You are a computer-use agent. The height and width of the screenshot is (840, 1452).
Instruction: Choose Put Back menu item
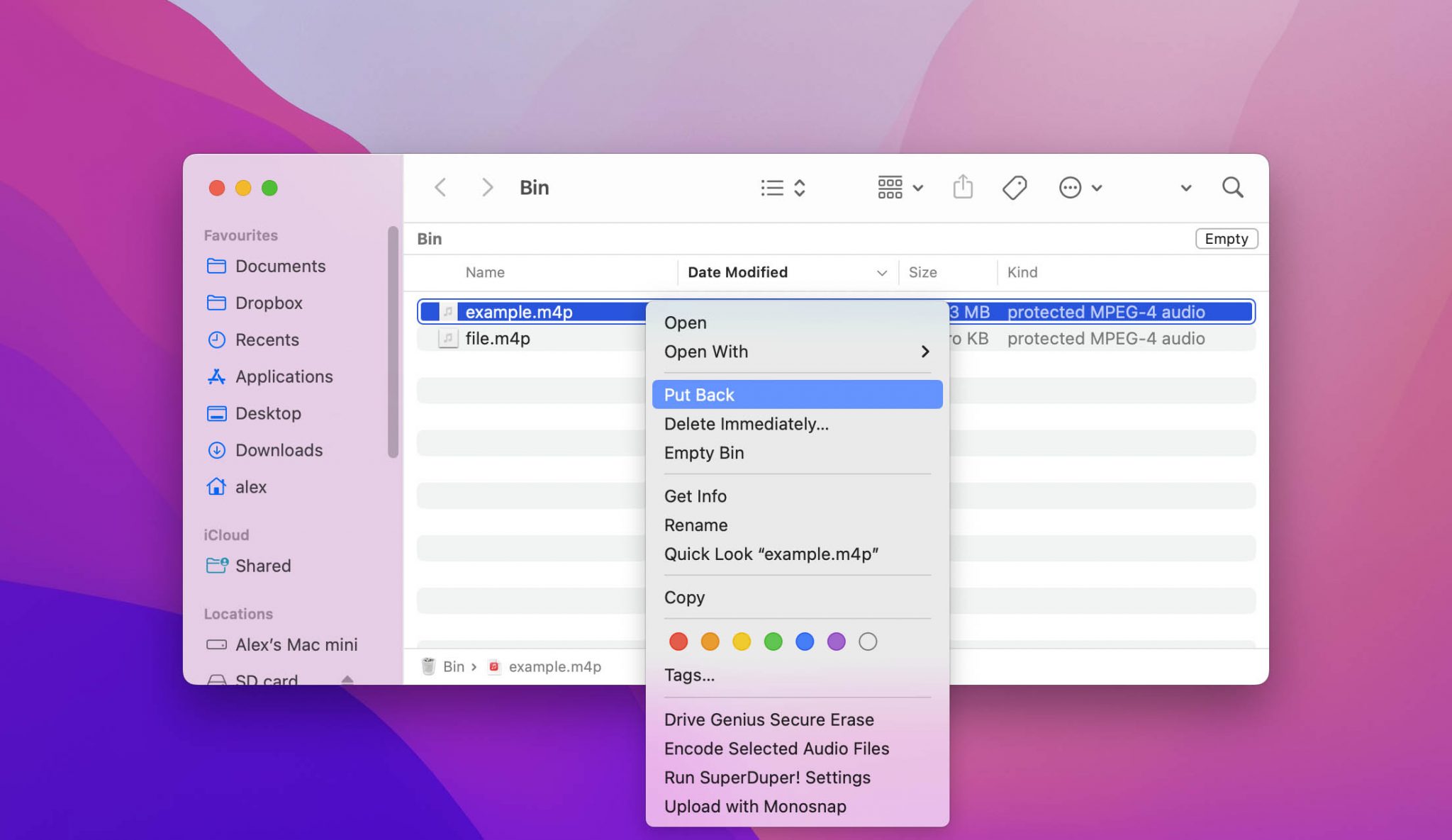pos(797,395)
